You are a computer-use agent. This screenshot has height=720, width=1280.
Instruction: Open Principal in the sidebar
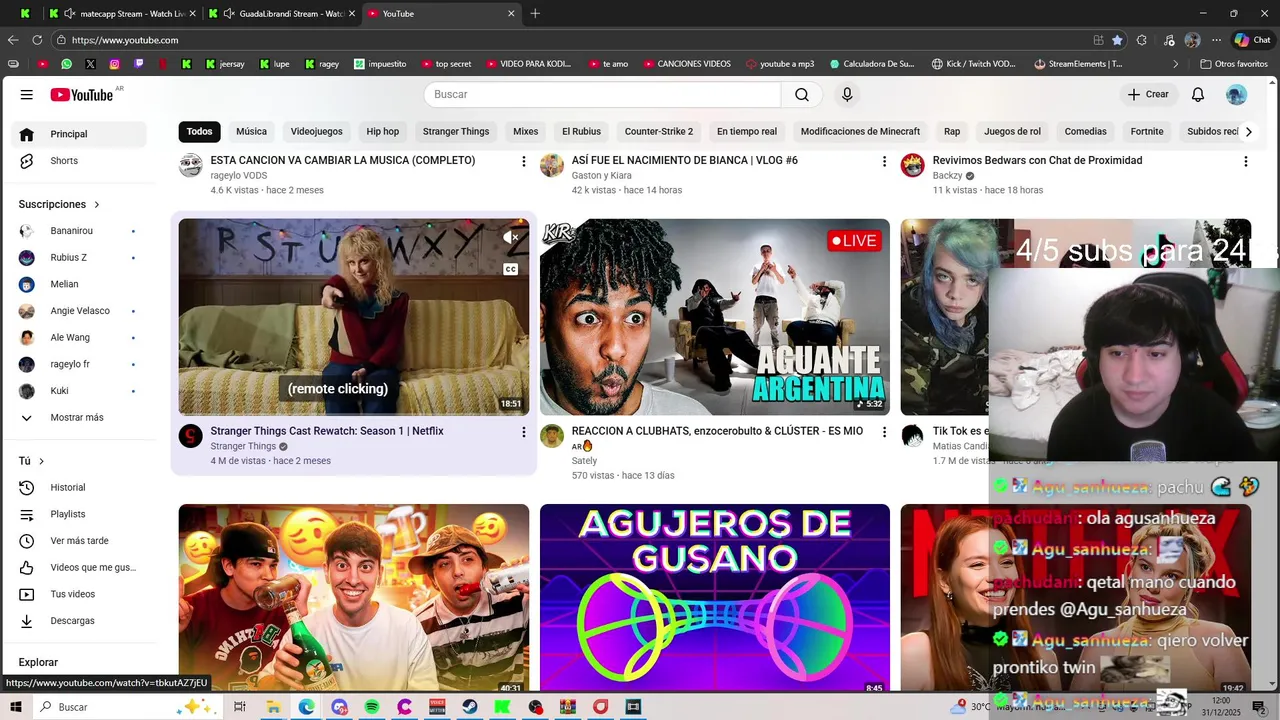coord(80,134)
